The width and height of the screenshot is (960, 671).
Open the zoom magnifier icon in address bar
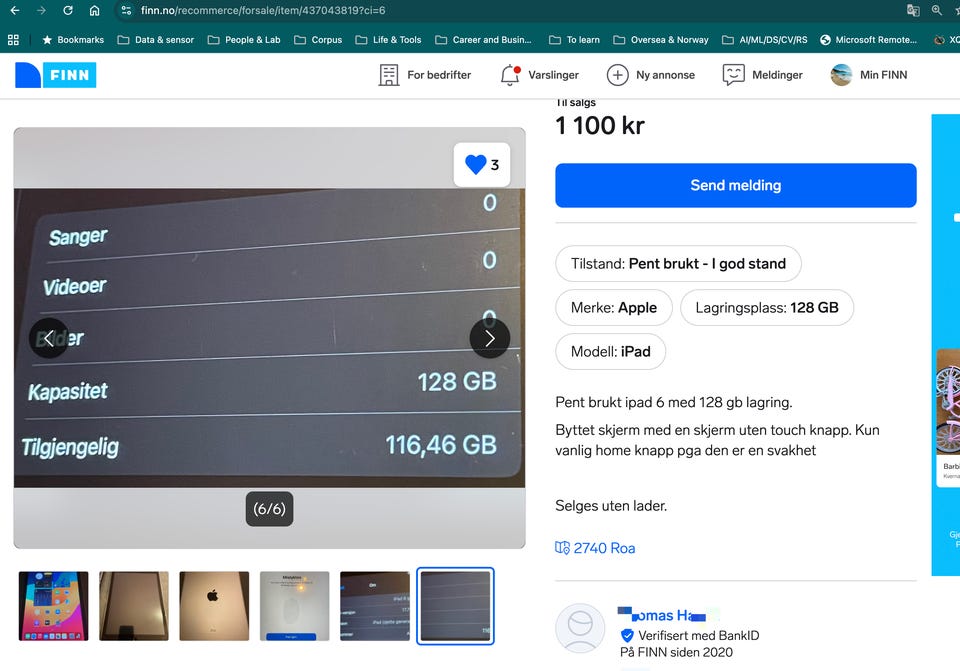[937, 10]
